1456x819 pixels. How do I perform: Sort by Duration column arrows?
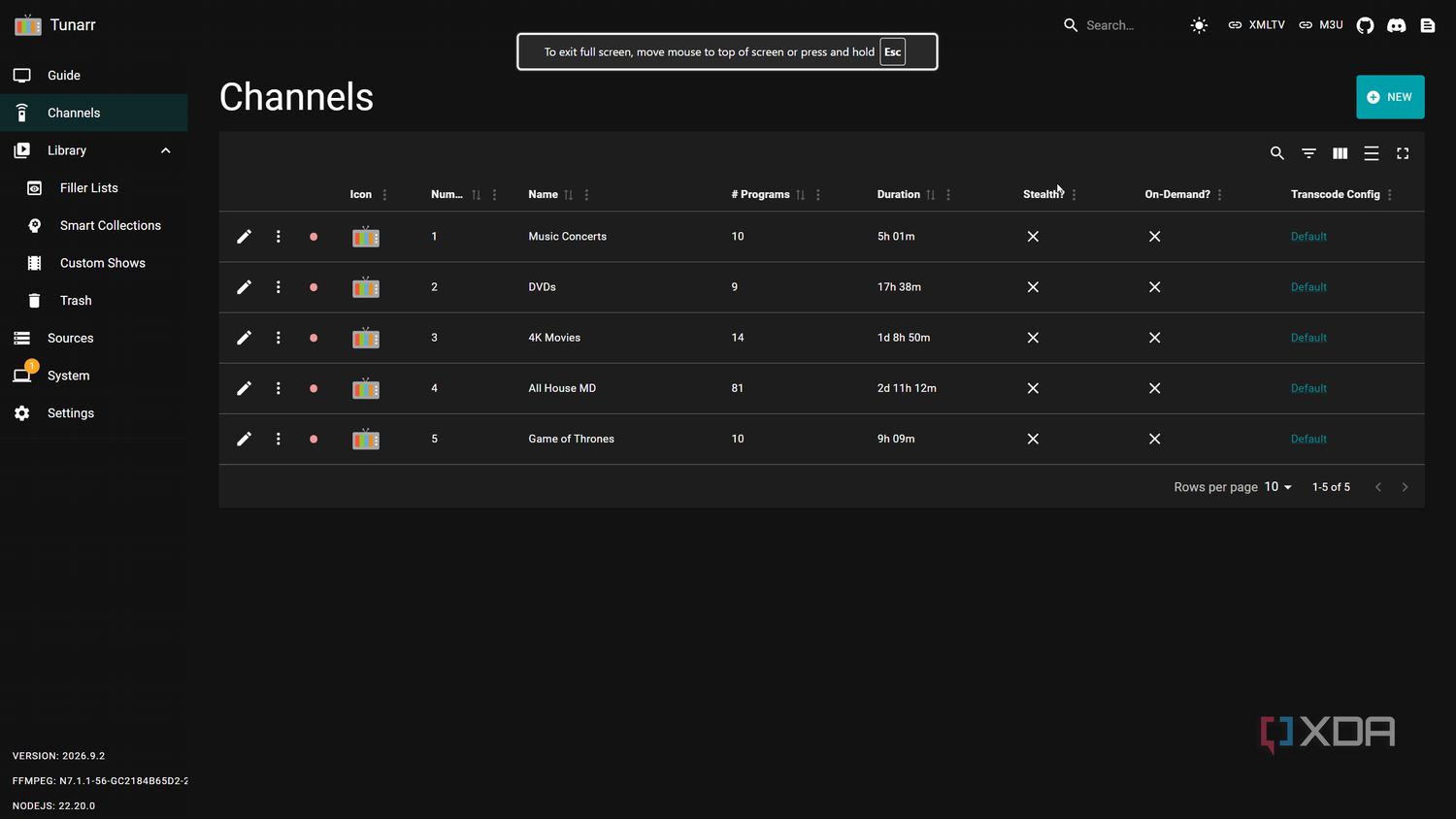931,195
